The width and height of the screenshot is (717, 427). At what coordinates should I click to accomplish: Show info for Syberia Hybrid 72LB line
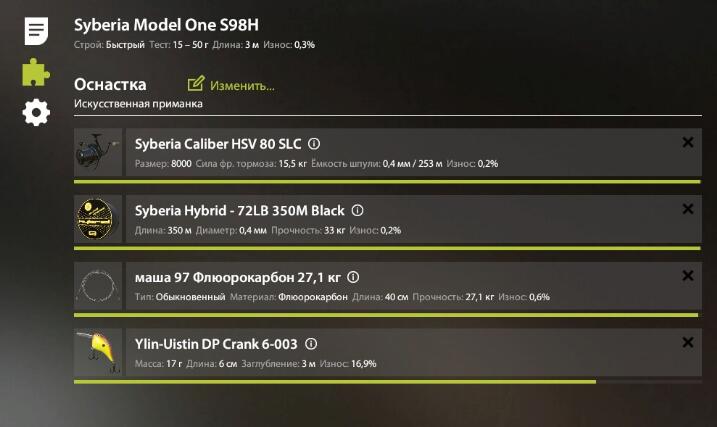[x=357, y=210]
